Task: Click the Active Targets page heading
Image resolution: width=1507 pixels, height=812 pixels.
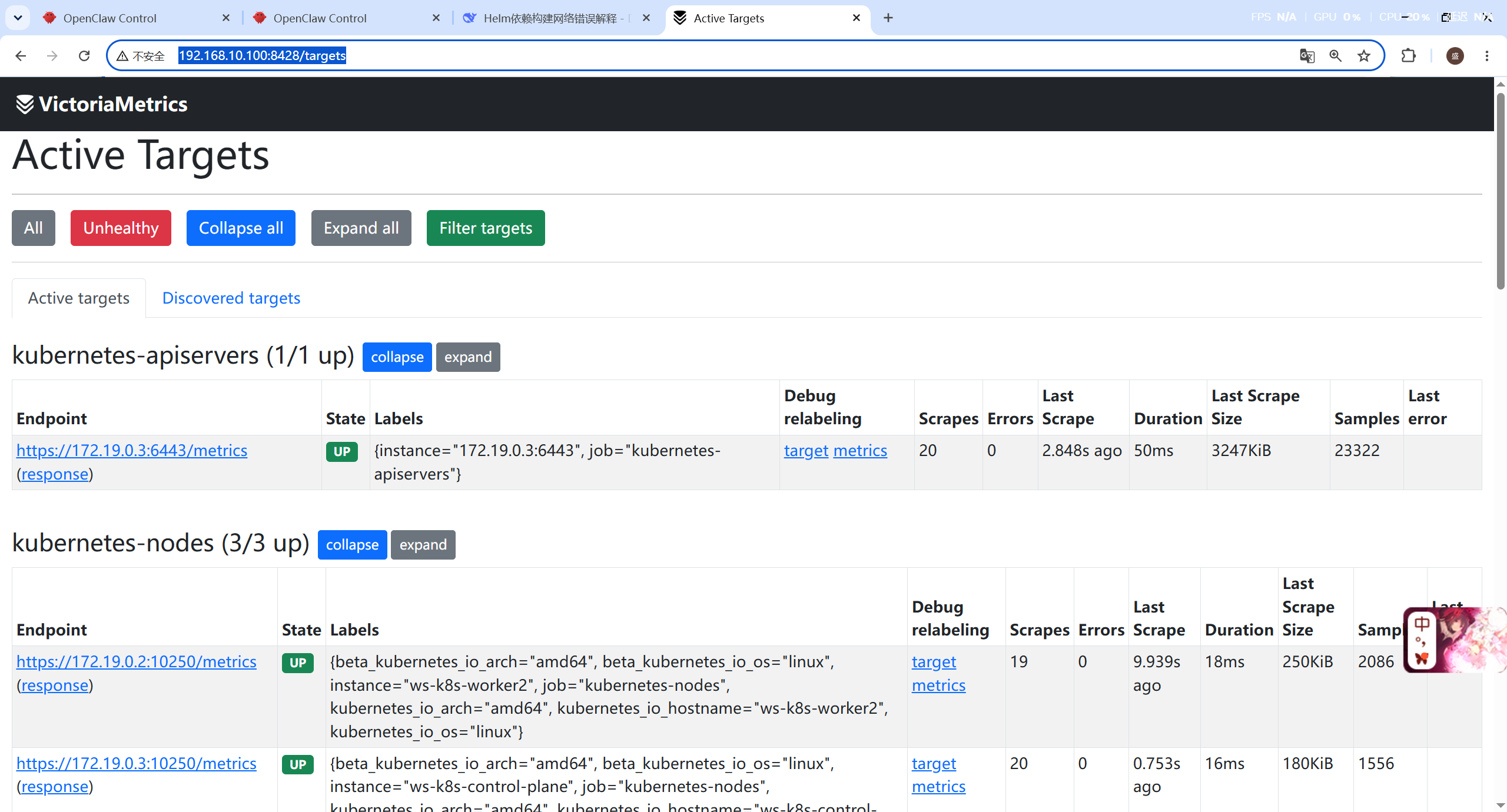Action: coord(141,155)
